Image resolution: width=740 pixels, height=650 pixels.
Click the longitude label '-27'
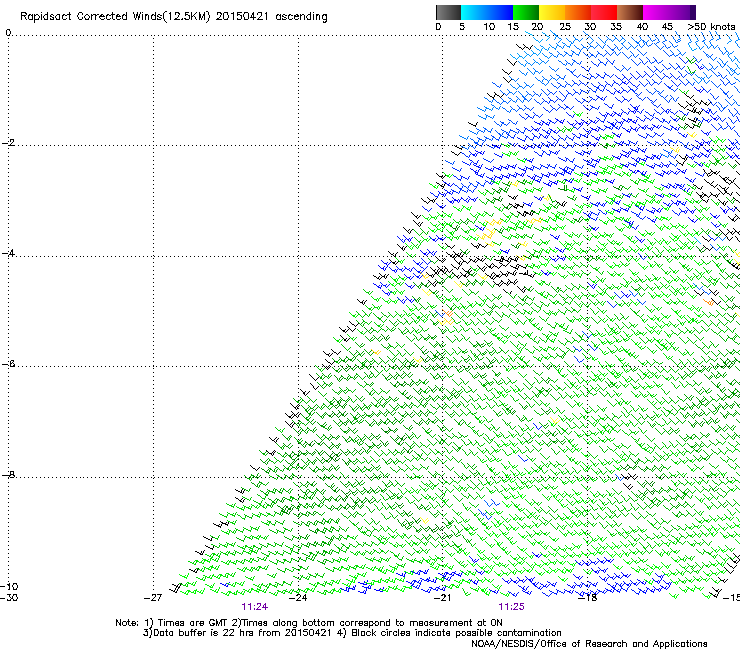(153, 598)
